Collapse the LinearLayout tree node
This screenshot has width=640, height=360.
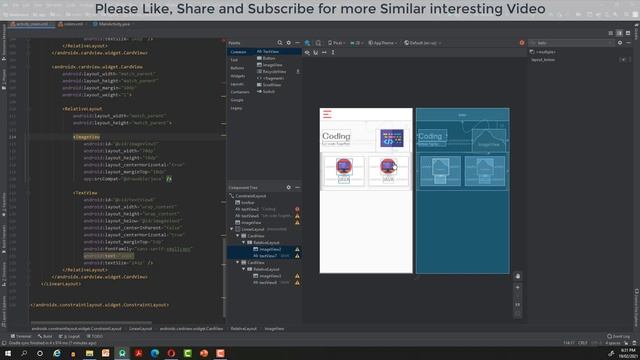232,229
